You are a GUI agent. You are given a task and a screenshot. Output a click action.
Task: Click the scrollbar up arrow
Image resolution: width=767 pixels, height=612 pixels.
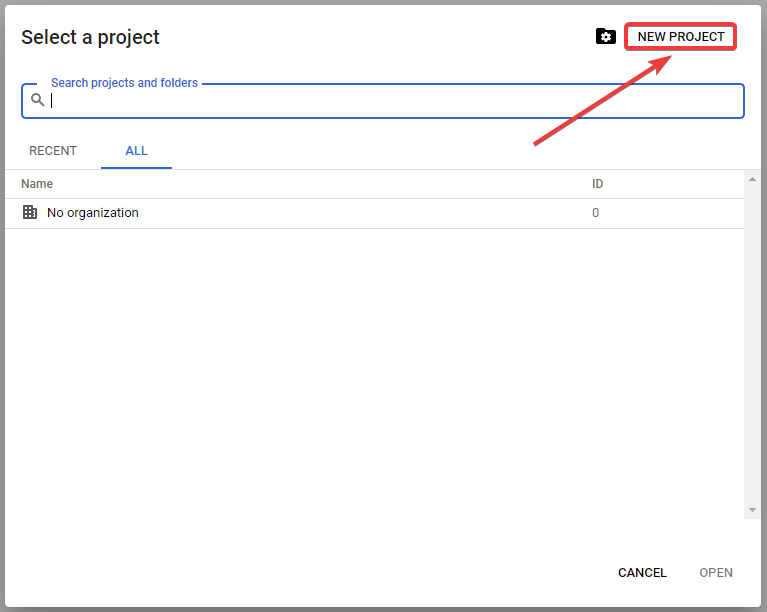(752, 180)
